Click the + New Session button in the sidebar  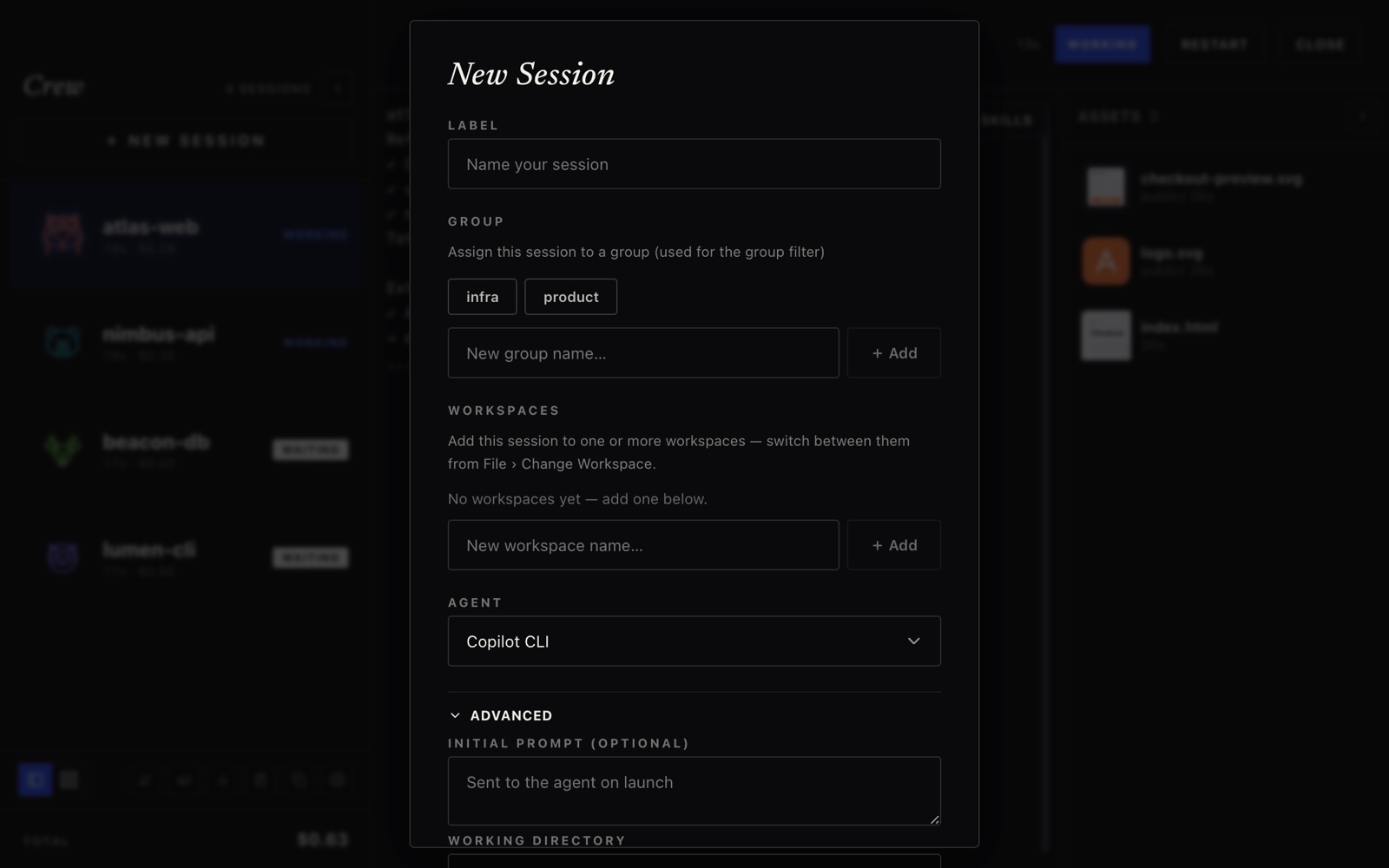point(186,141)
